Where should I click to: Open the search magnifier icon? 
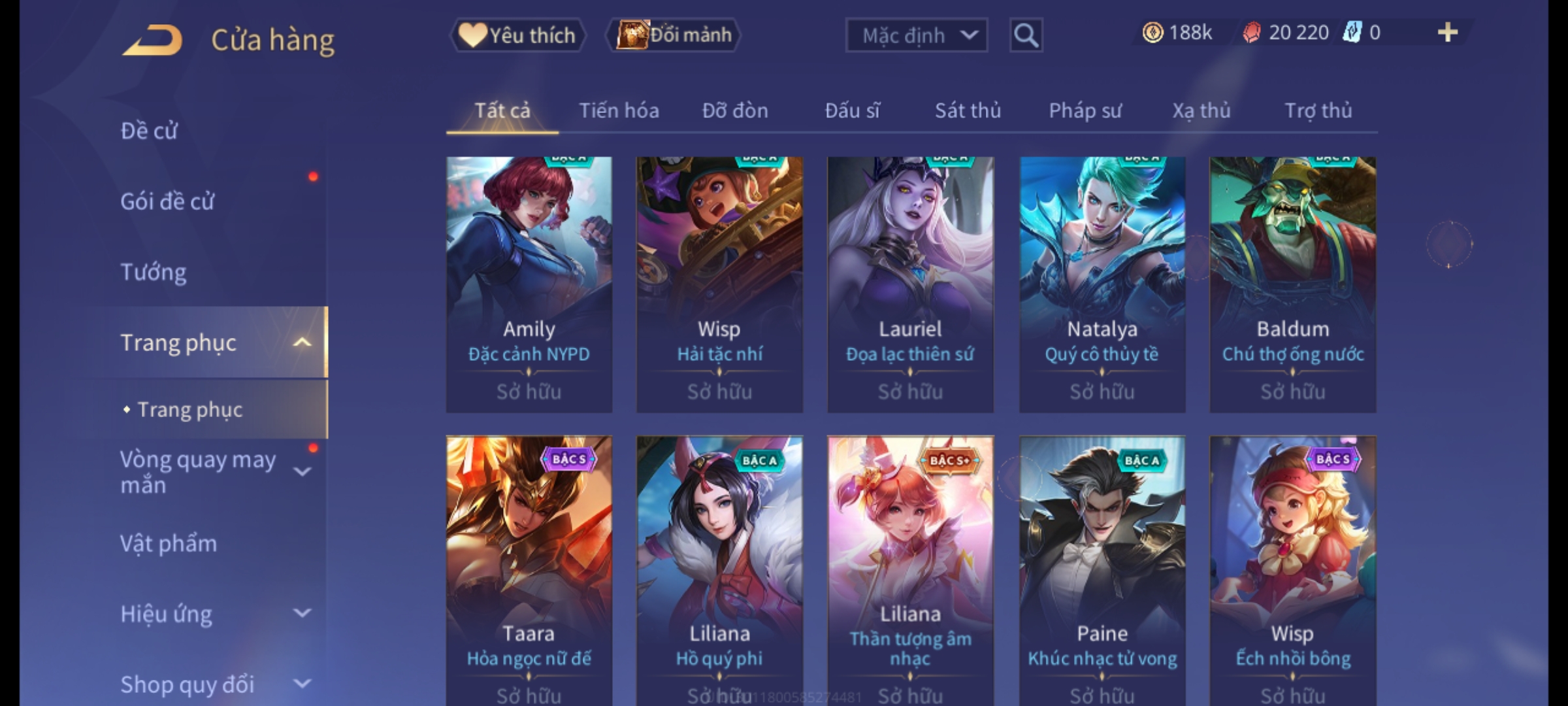coord(1026,35)
